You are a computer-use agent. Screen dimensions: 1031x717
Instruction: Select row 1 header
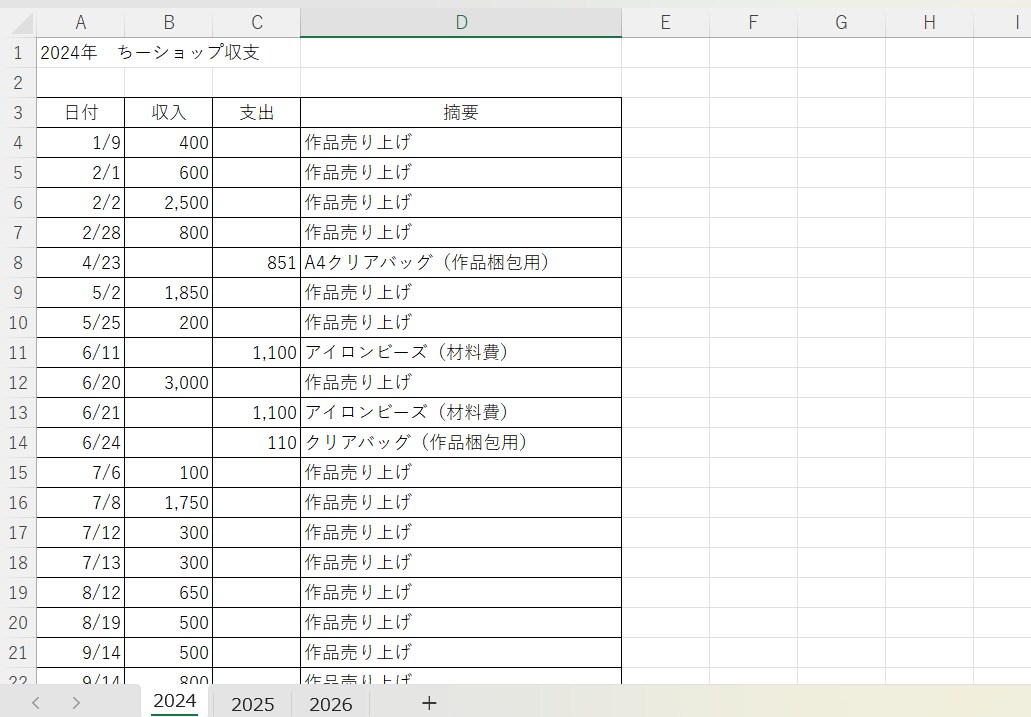[x=18, y=53]
